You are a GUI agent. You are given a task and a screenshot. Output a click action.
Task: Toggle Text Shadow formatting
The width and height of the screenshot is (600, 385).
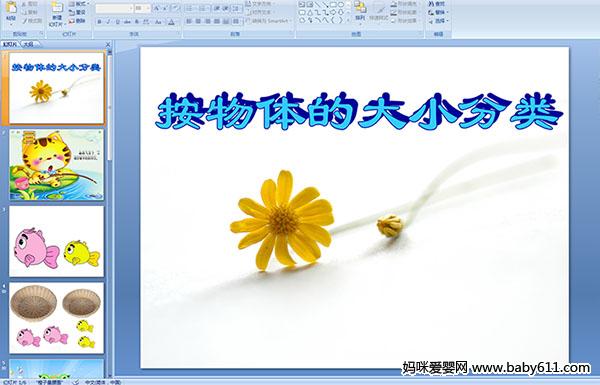coord(137,22)
